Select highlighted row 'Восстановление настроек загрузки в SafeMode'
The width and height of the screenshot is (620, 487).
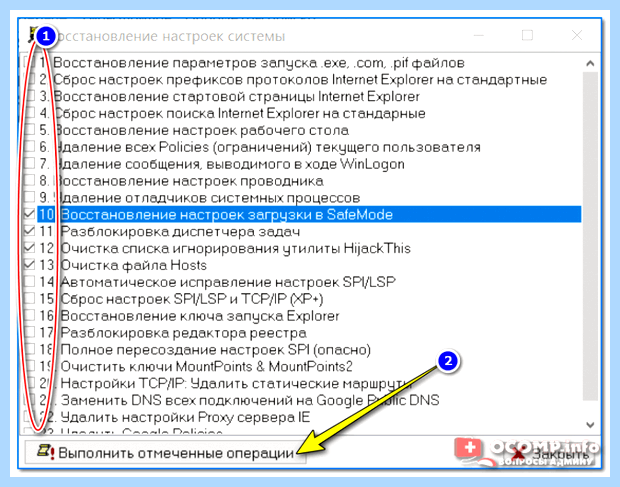309,214
